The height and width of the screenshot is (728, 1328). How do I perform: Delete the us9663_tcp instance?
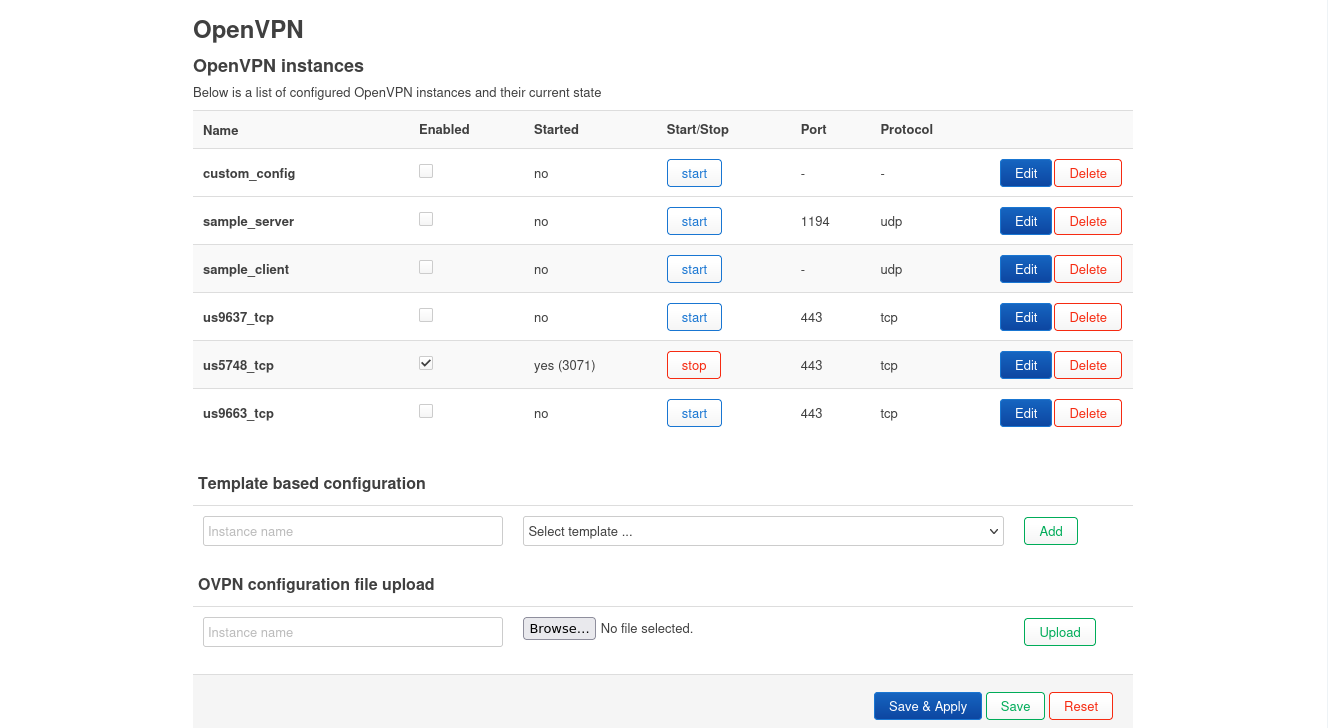[x=1088, y=413]
